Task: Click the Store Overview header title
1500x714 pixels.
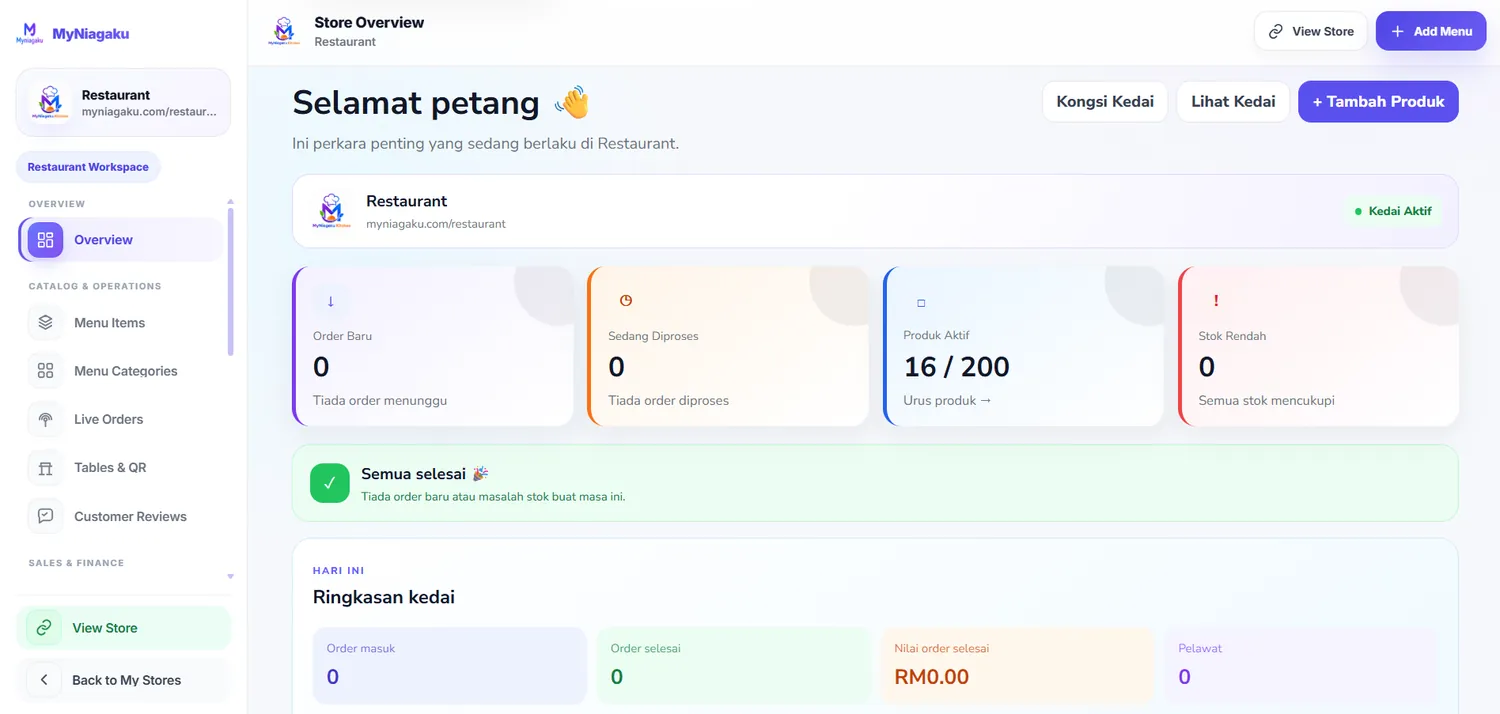Action: pos(369,22)
